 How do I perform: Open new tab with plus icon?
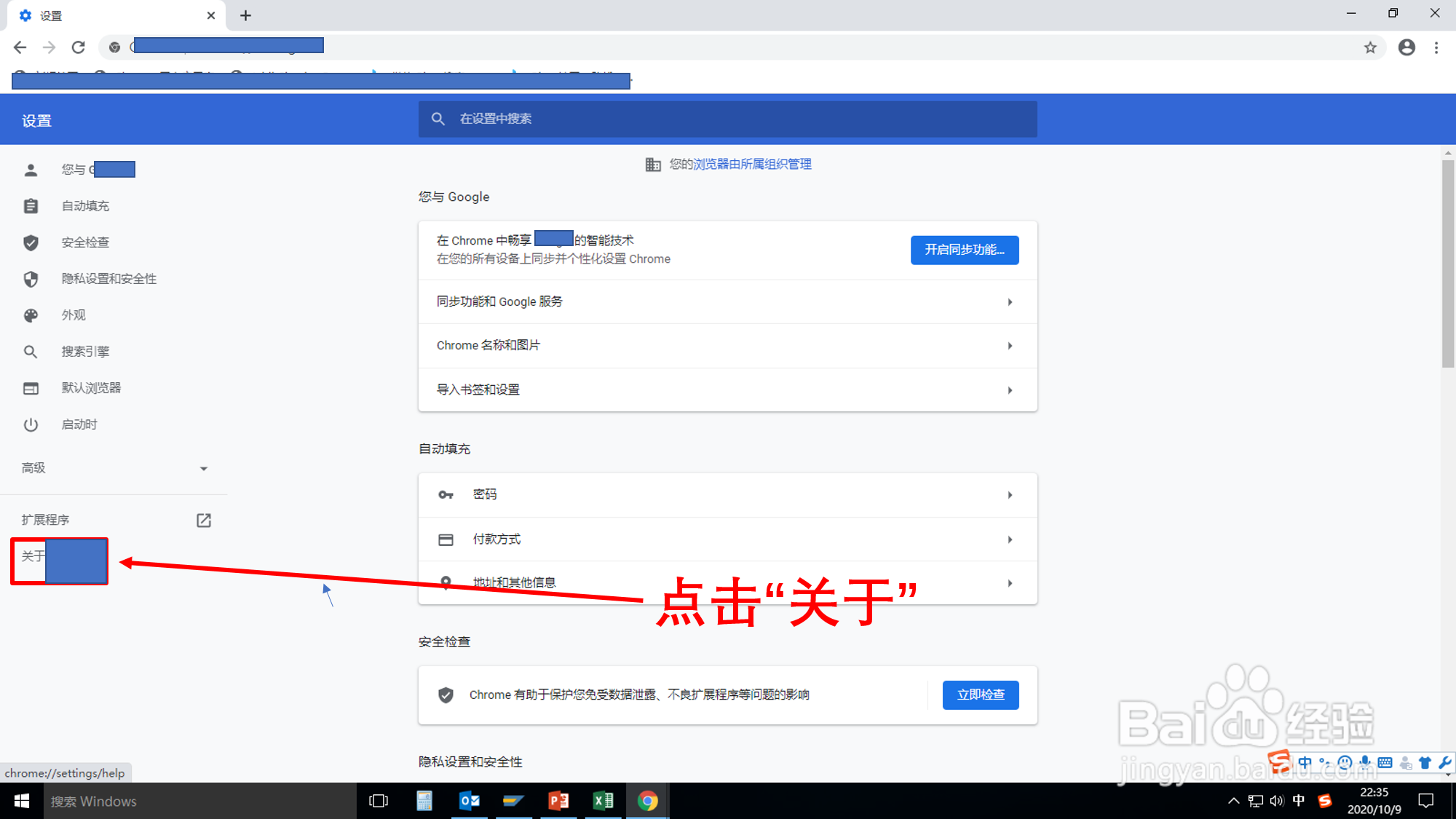point(245,15)
